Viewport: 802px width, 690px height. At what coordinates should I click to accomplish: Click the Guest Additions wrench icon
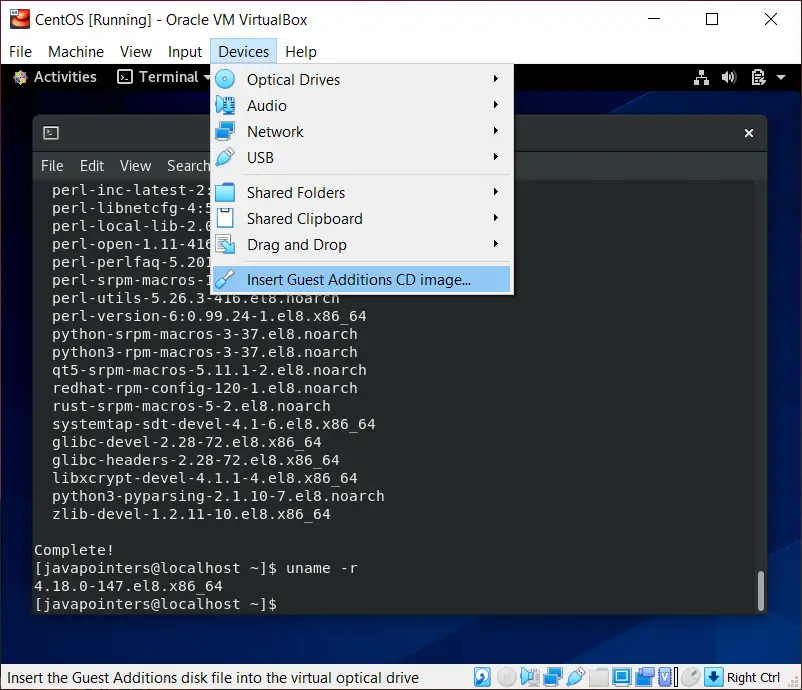coord(225,279)
